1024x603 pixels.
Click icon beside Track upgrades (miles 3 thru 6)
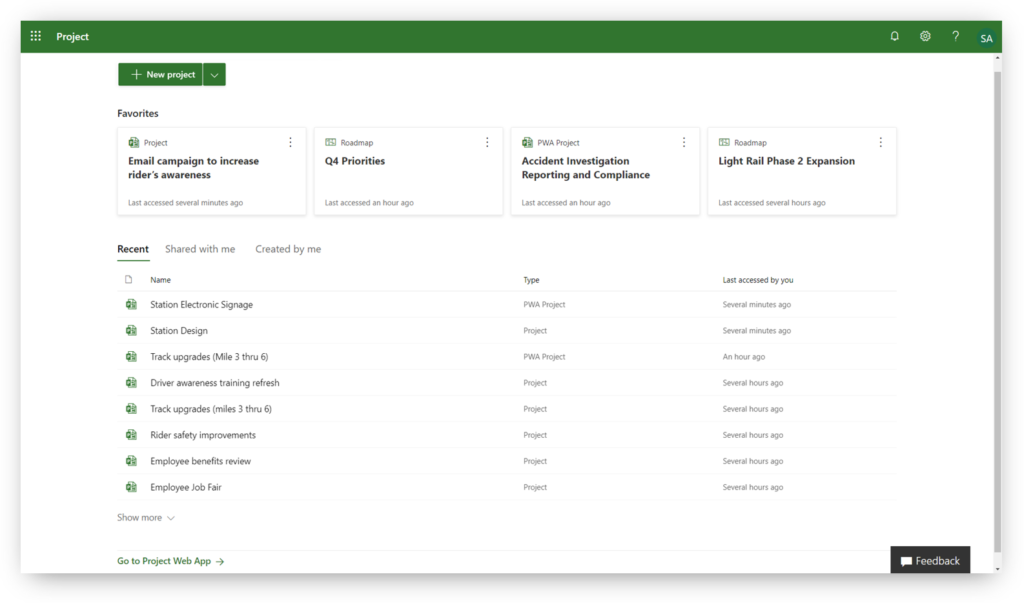point(131,409)
